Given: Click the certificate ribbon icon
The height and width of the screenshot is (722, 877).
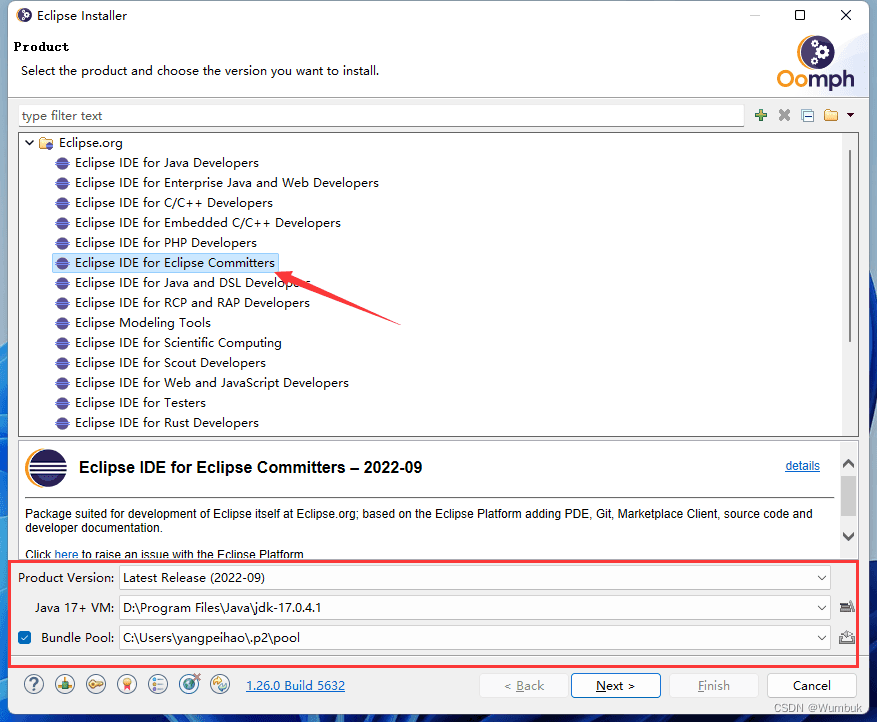Looking at the screenshot, I should [x=127, y=684].
